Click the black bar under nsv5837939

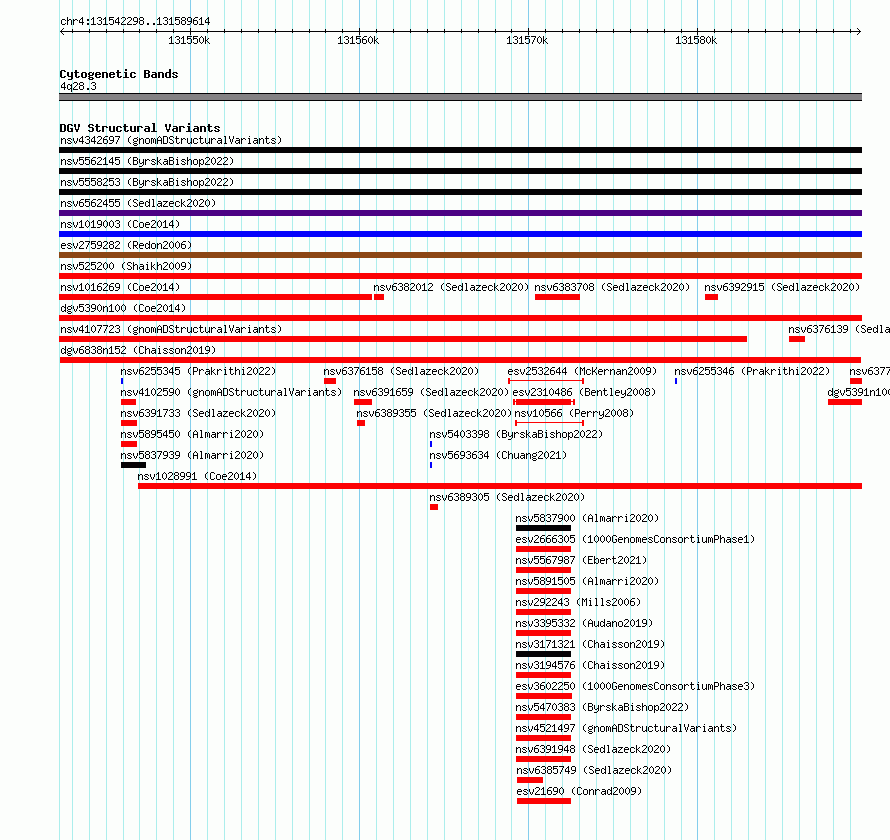pos(133,465)
